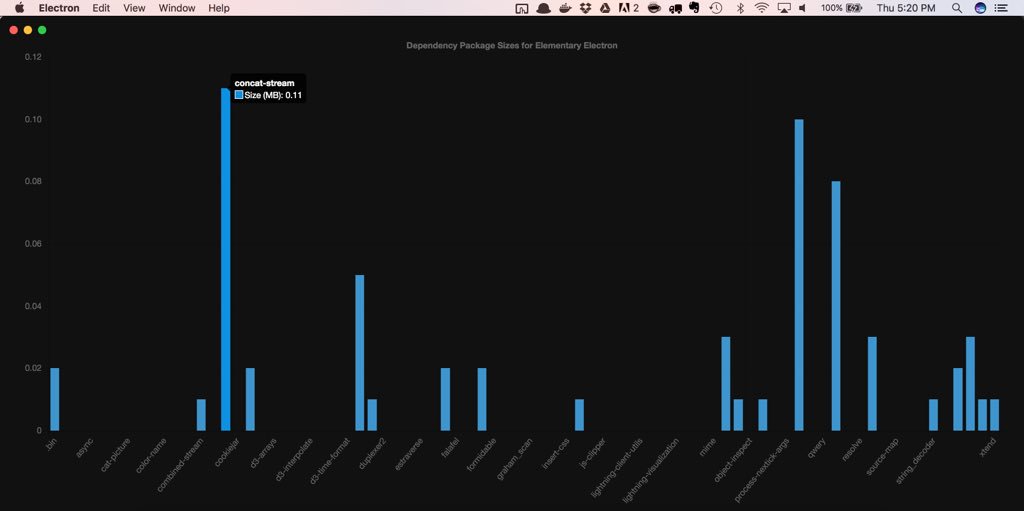Image resolution: width=1024 pixels, height=511 pixels.
Task: Open the volume control icon
Action: (x=803, y=8)
